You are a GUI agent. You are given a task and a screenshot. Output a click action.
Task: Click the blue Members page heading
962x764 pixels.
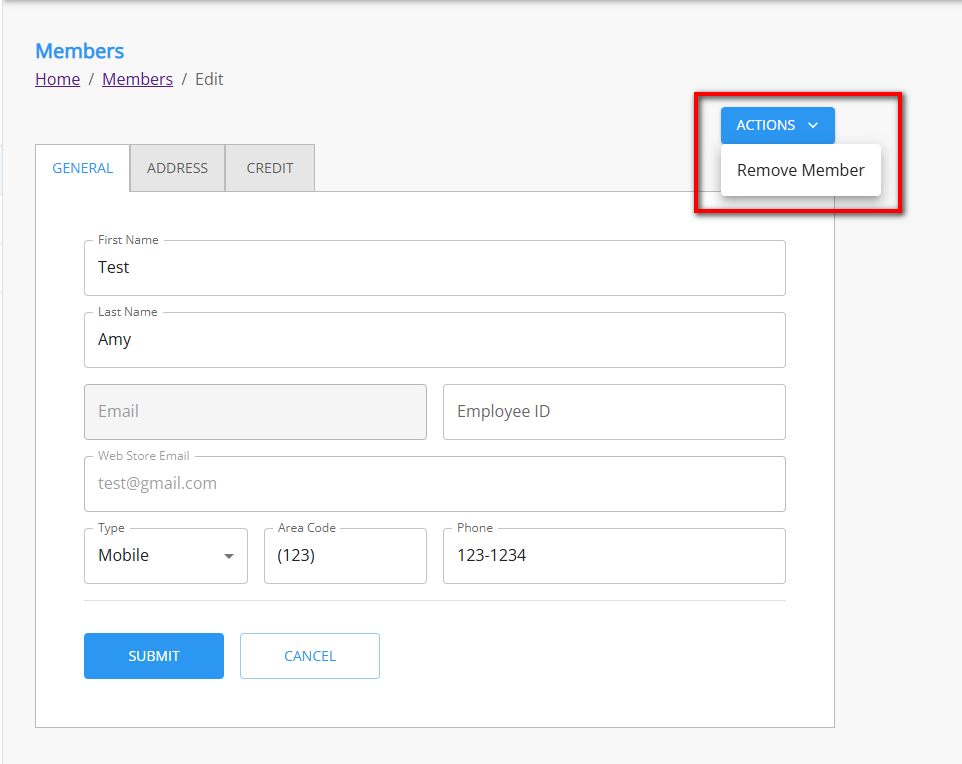pos(79,51)
